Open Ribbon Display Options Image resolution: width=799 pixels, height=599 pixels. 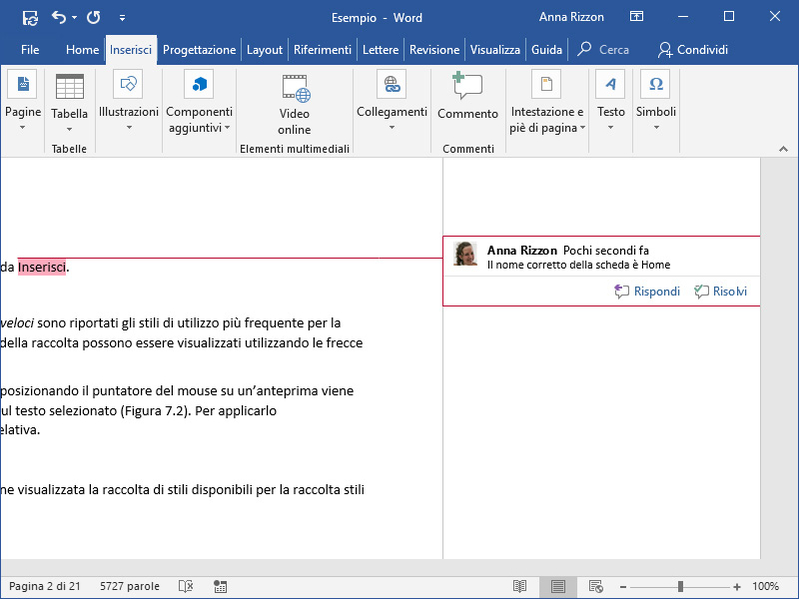pos(636,17)
